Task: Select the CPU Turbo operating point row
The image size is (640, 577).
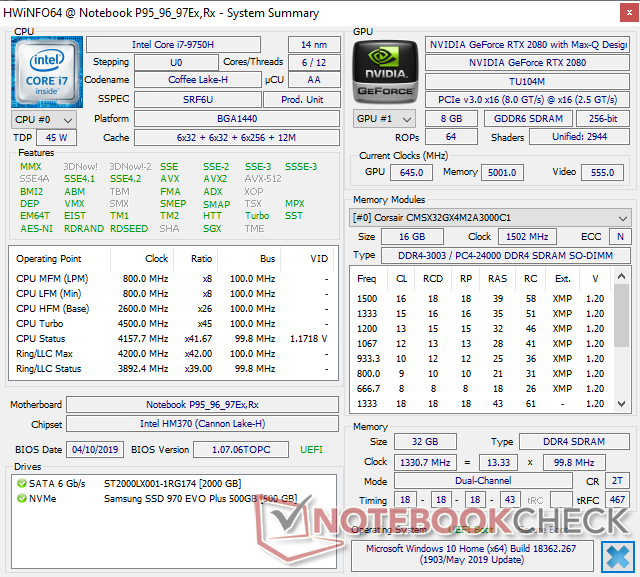Action: (x=173, y=324)
